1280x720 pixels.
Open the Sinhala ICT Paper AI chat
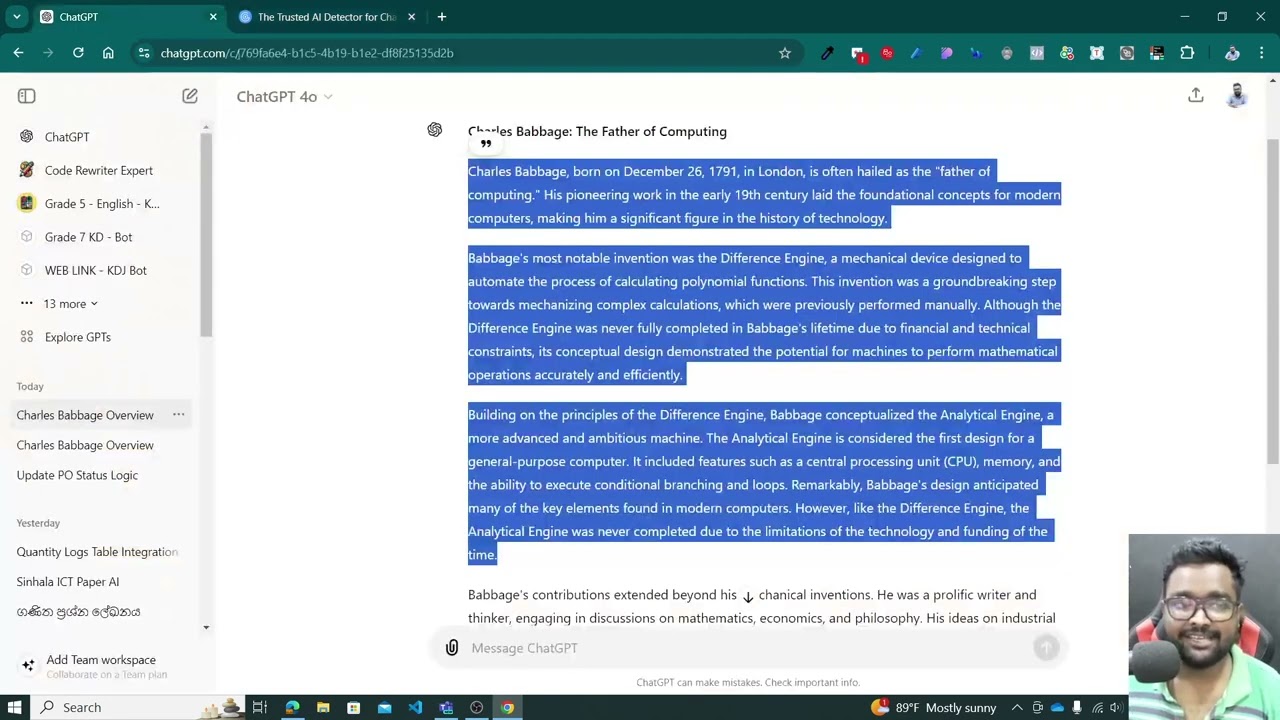click(68, 582)
